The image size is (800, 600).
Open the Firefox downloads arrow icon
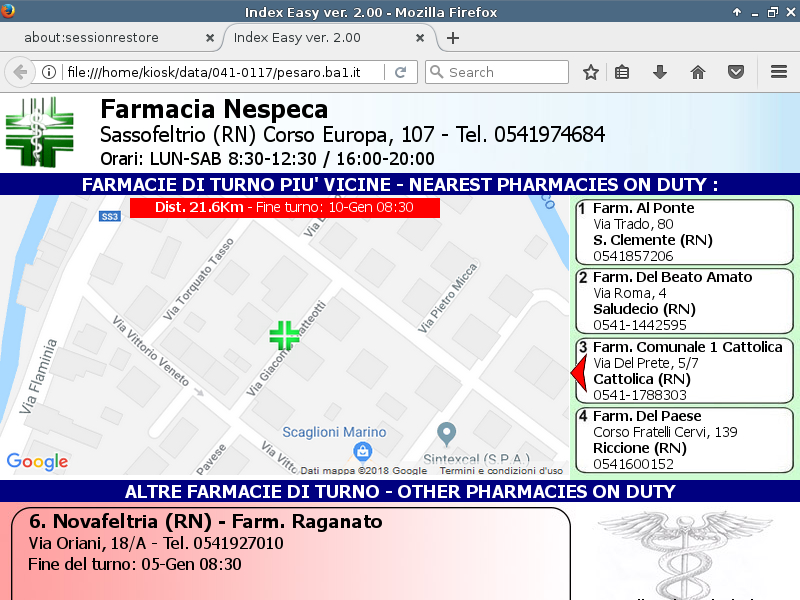(x=659, y=72)
